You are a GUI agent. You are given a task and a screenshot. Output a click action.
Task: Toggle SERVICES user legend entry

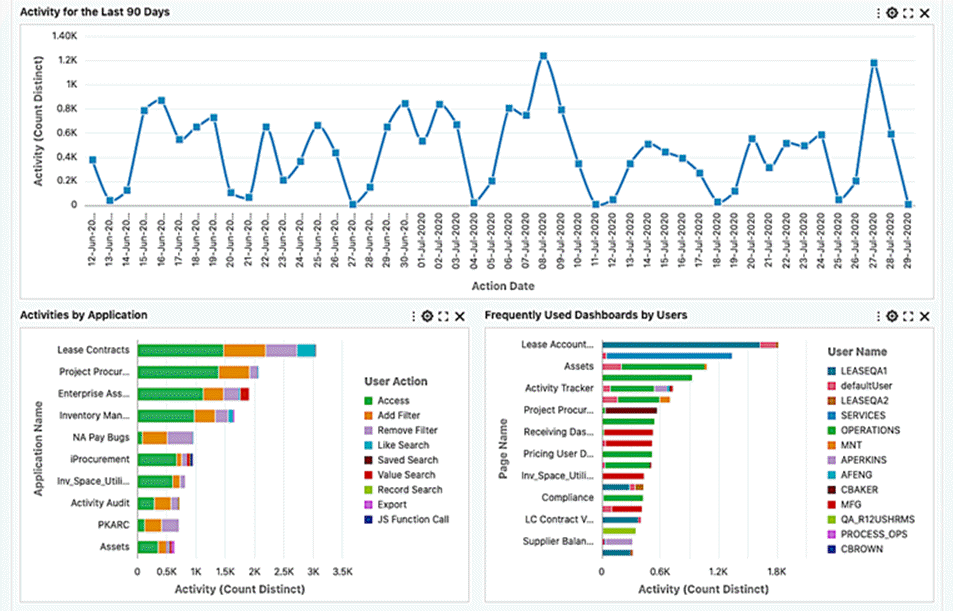click(x=856, y=415)
